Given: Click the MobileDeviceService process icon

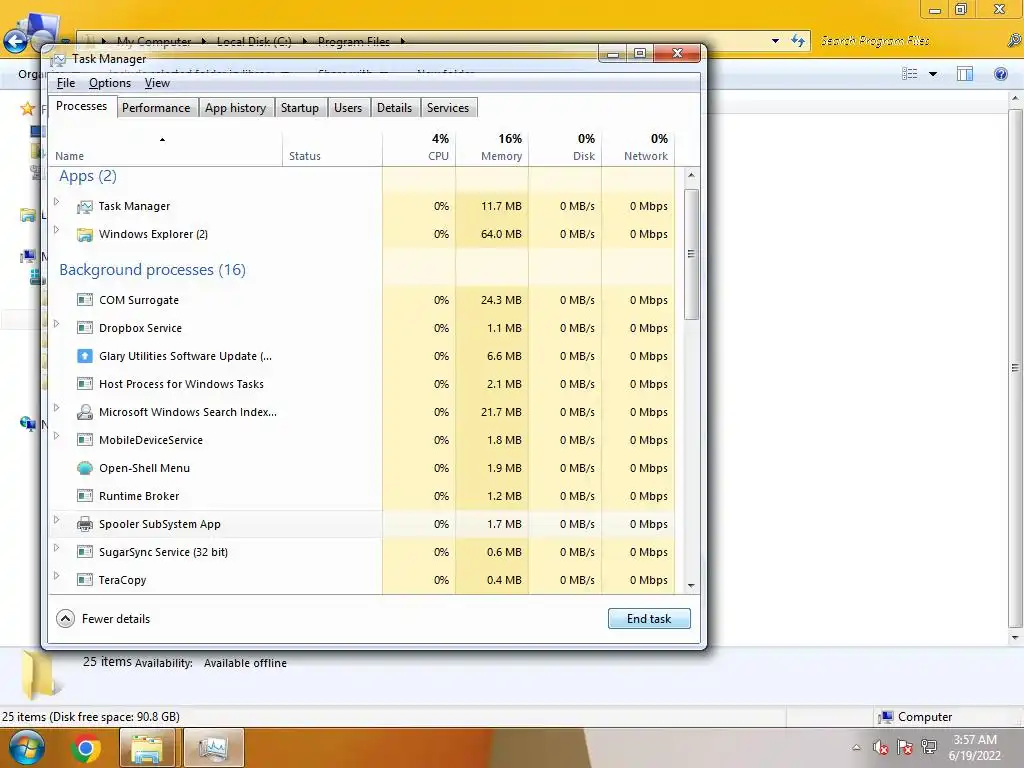Looking at the screenshot, I should point(85,440).
